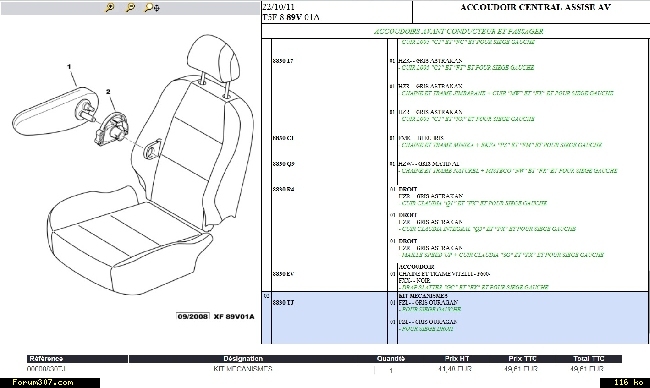Click the quantity value in the order row
The width and height of the screenshot is (650, 388).
click(x=390, y=370)
